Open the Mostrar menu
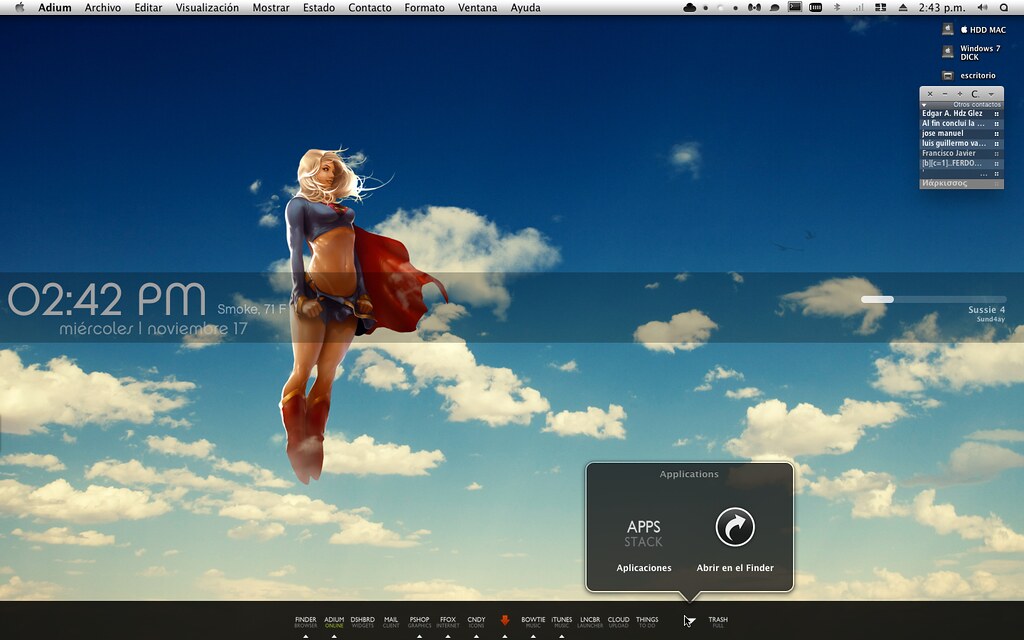 click(x=271, y=8)
